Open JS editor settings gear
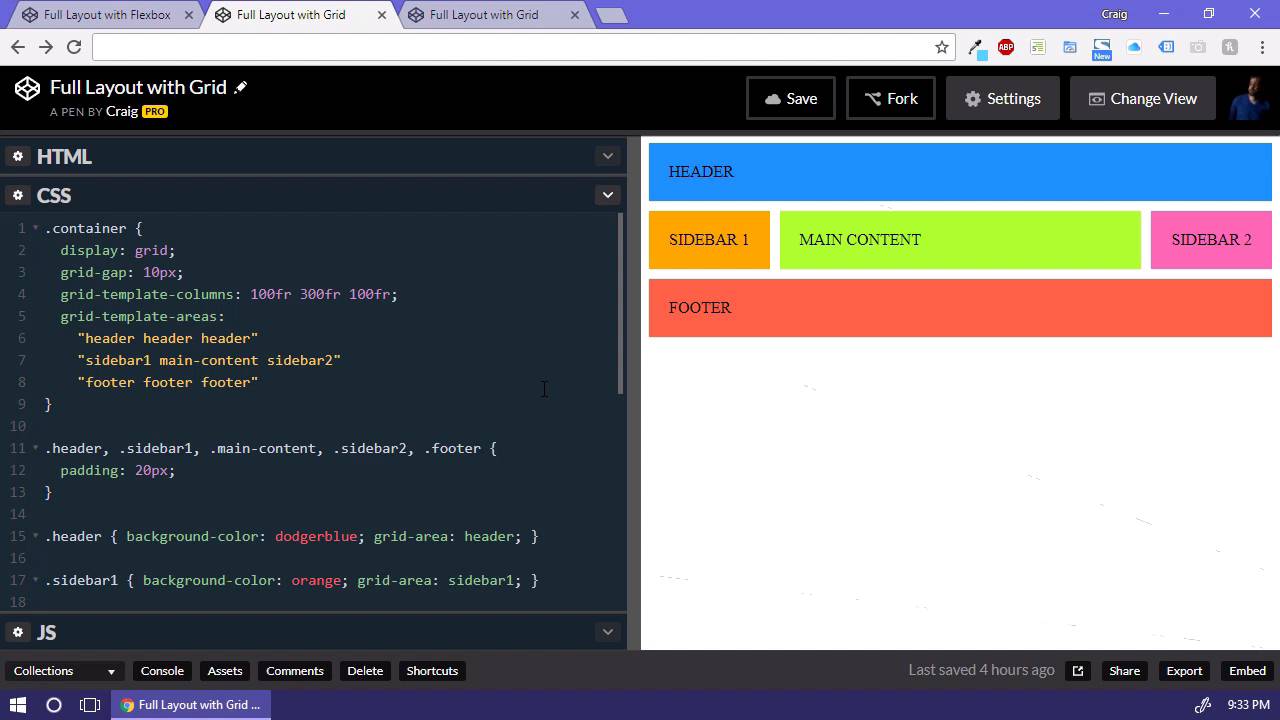This screenshot has height=720, width=1280. [17, 632]
